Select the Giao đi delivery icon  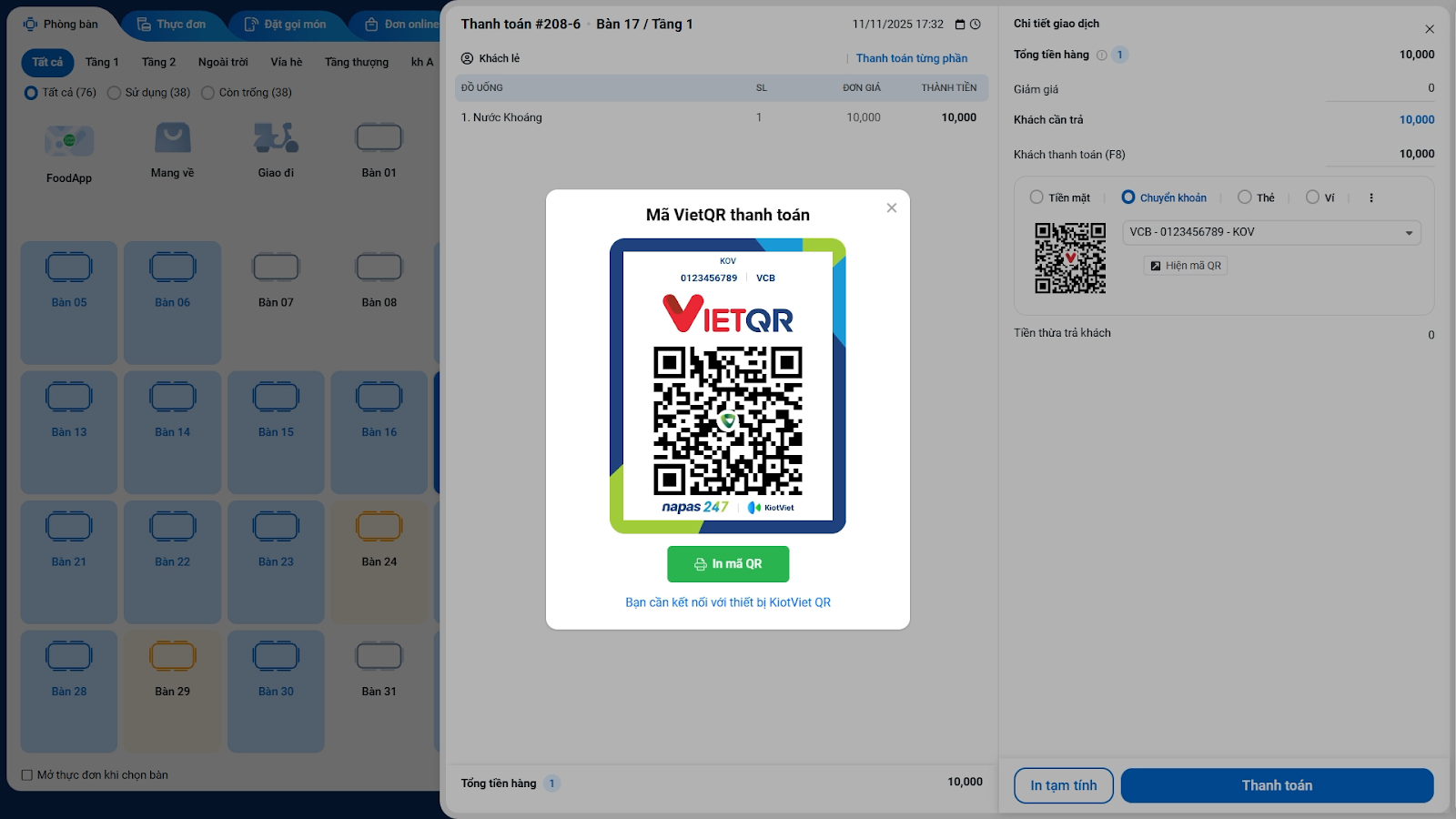(x=276, y=138)
